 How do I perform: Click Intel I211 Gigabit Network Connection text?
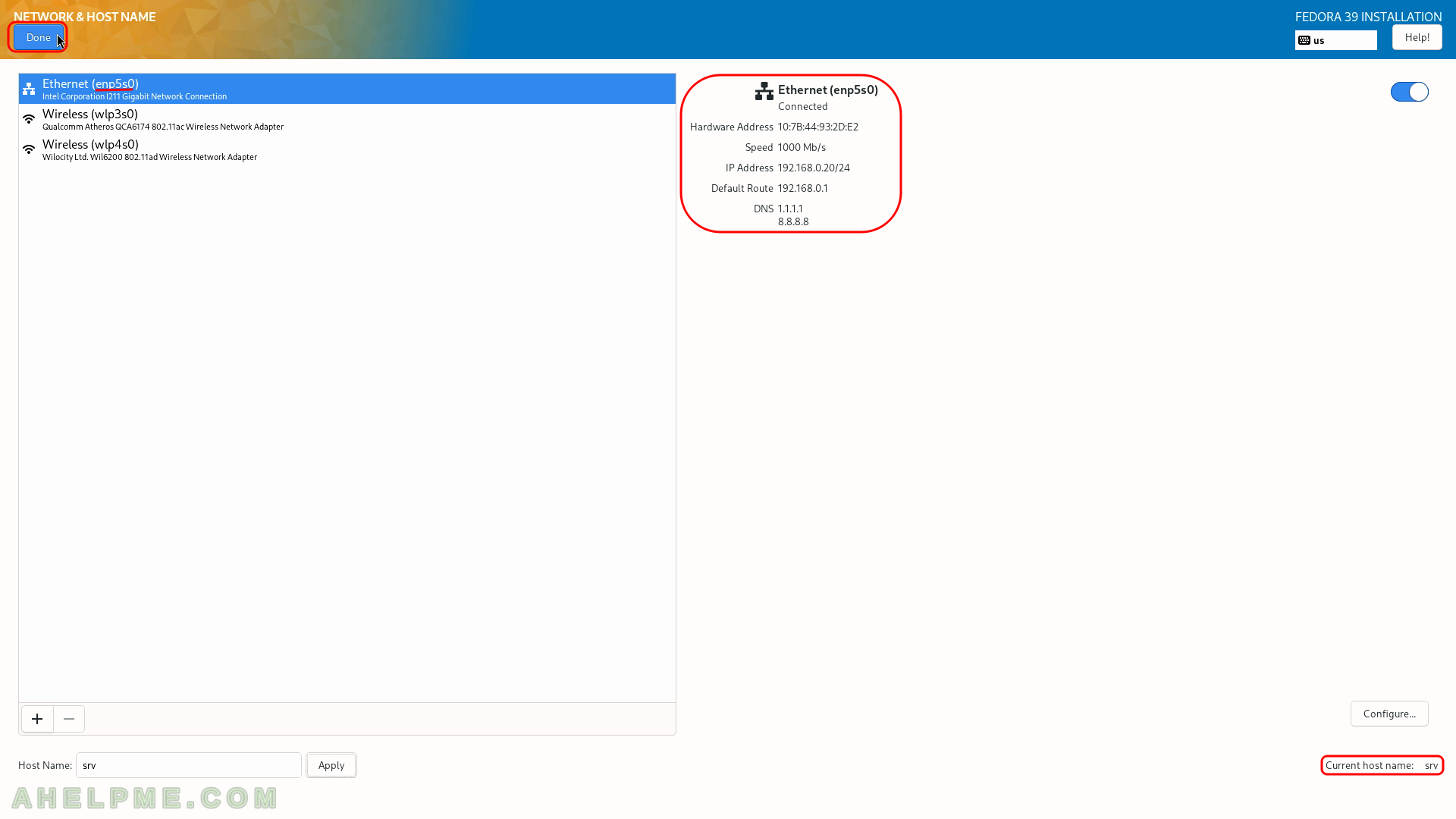[x=134, y=96]
